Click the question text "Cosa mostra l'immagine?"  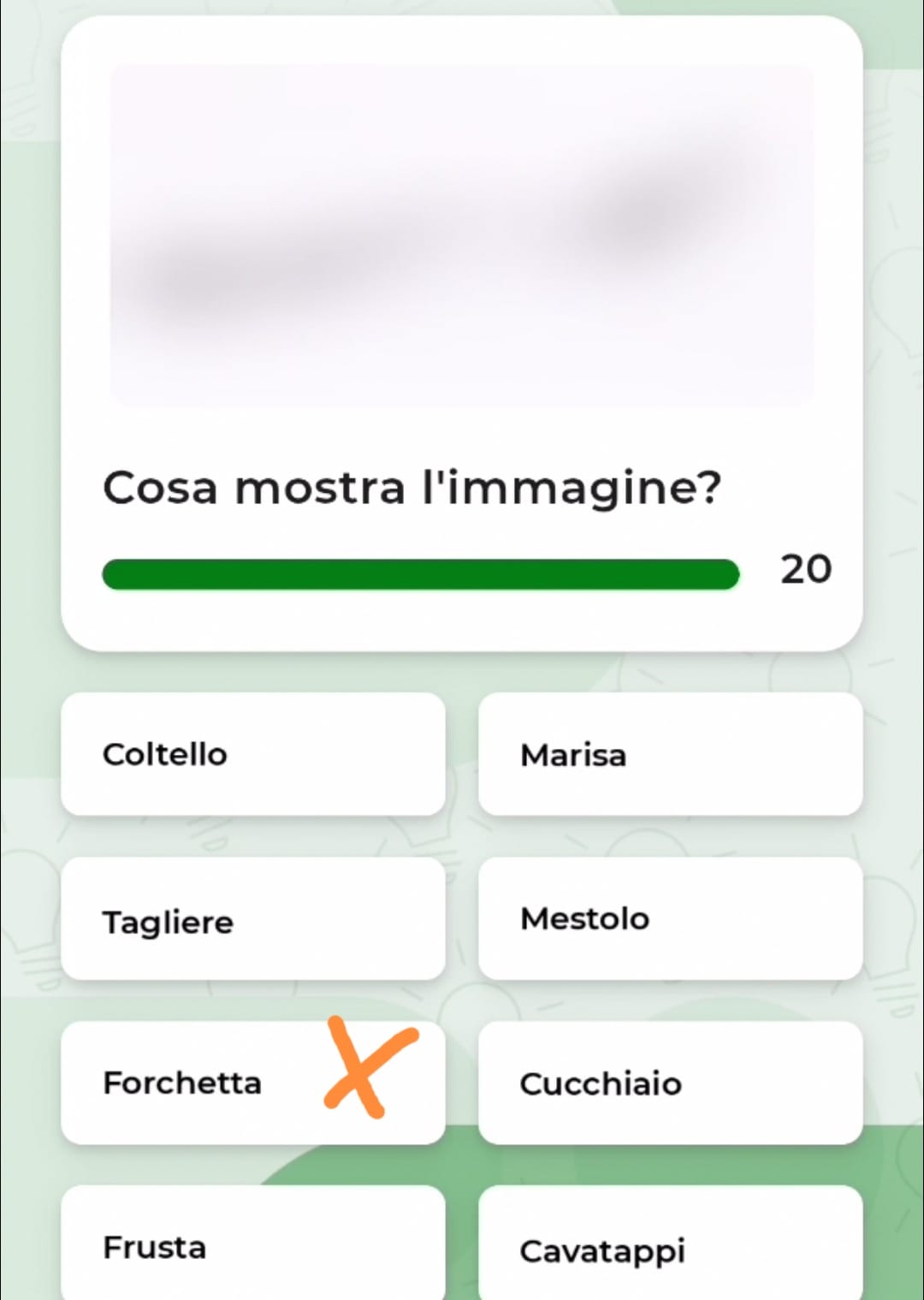pos(412,488)
